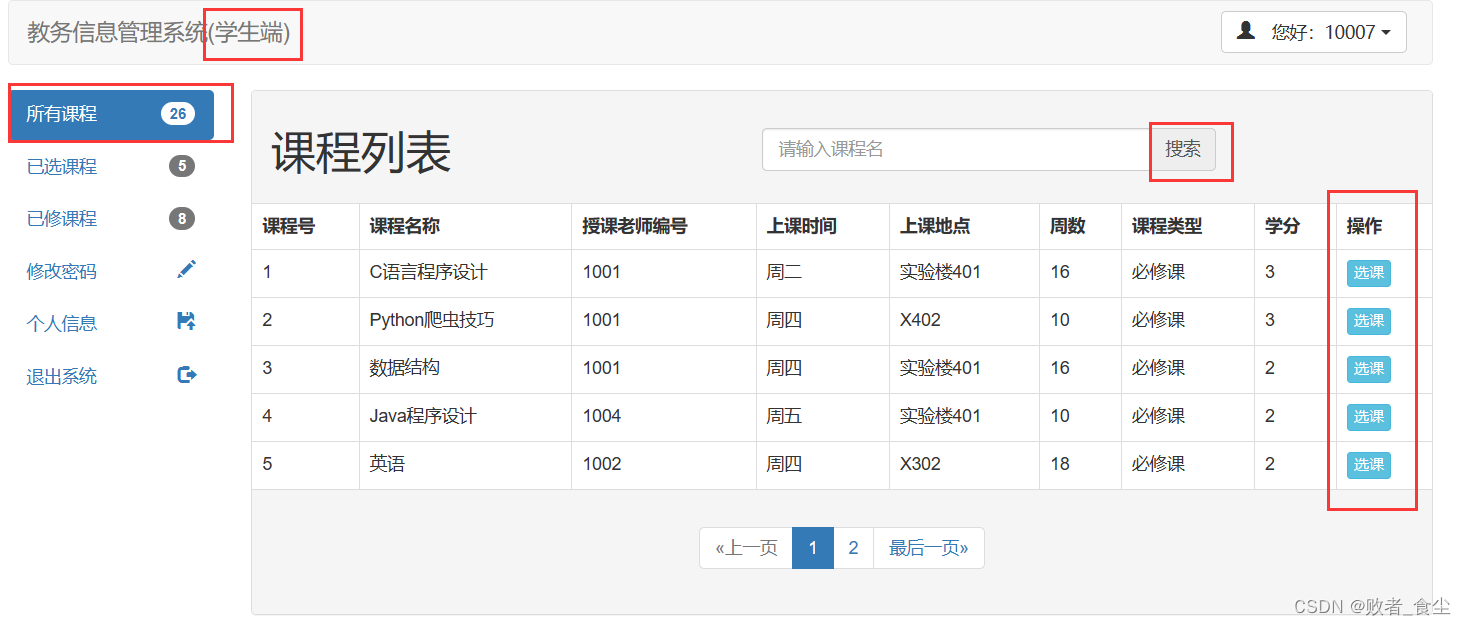Click the C语言程序设计 course name
This screenshot has height=625, width=1466.
428,272
